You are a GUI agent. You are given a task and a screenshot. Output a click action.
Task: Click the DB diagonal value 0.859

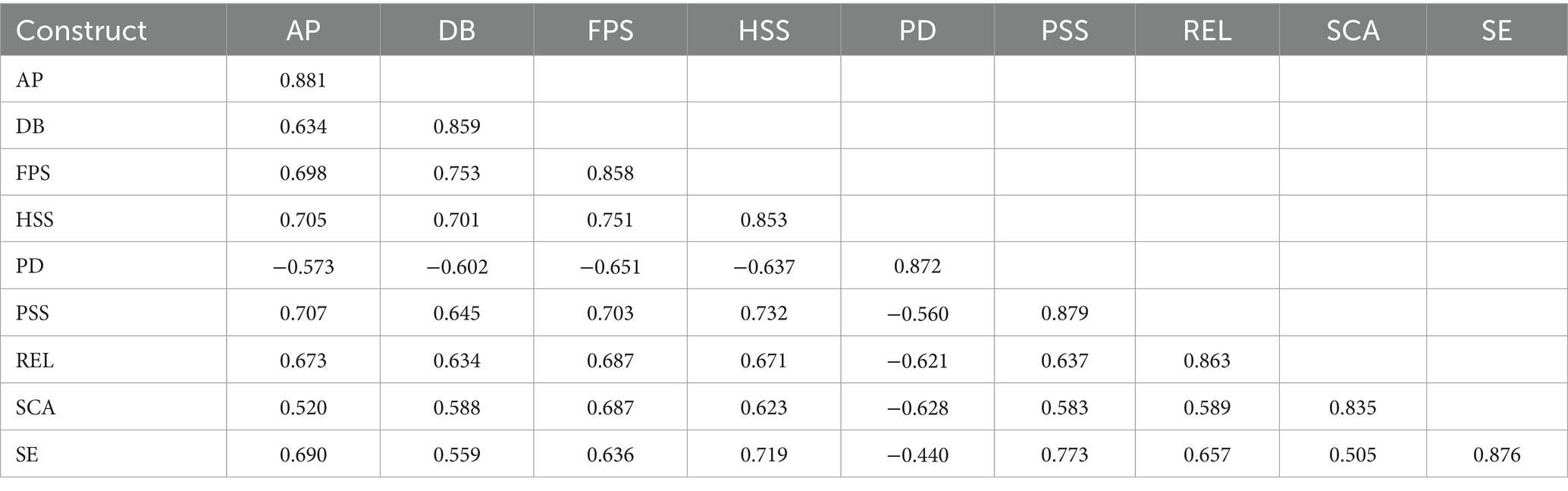[x=456, y=126]
